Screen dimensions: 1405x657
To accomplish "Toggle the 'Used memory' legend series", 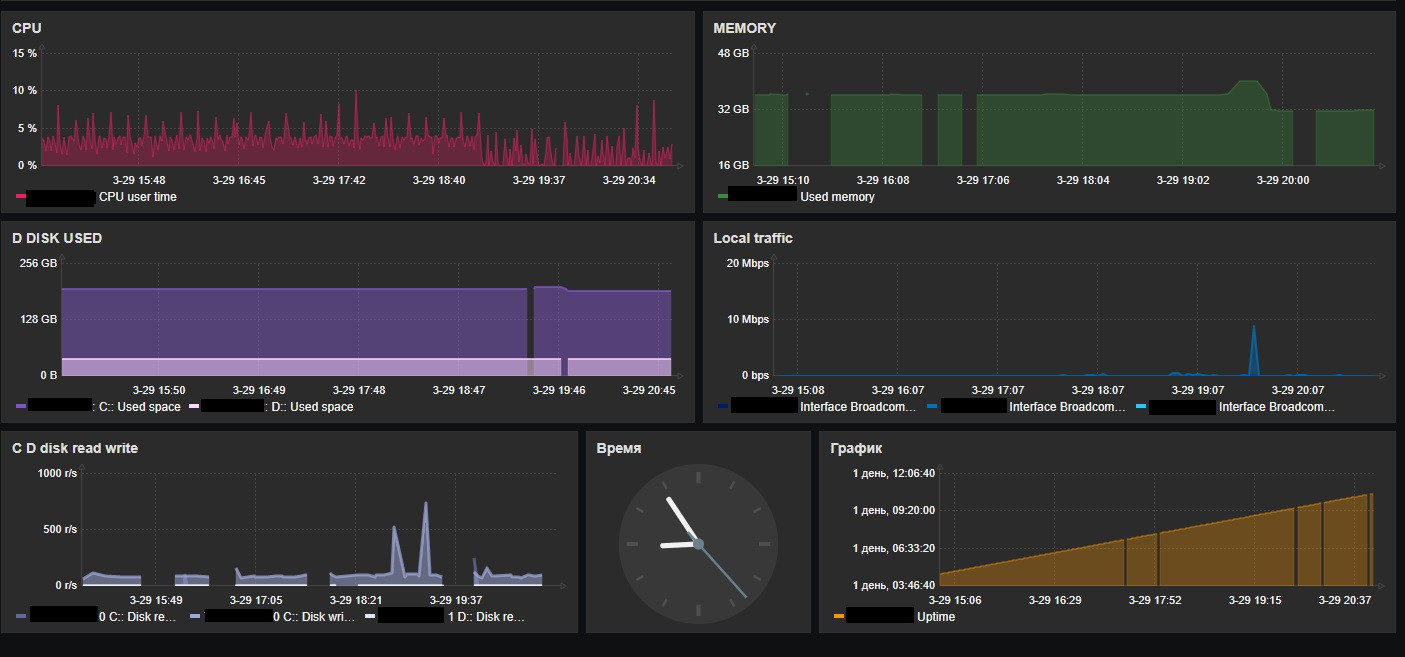I will (836, 197).
